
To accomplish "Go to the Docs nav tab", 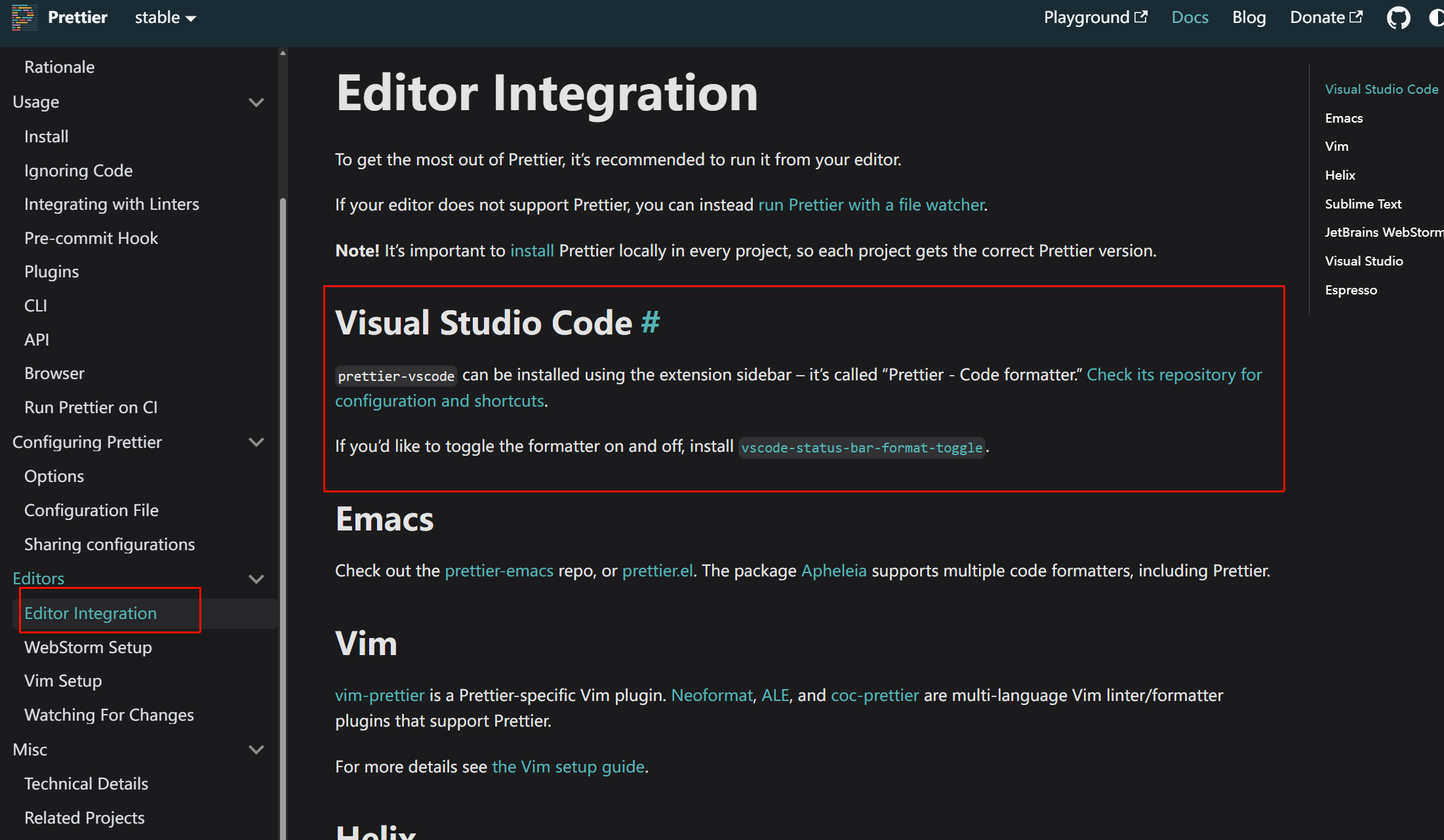I will point(1190,18).
